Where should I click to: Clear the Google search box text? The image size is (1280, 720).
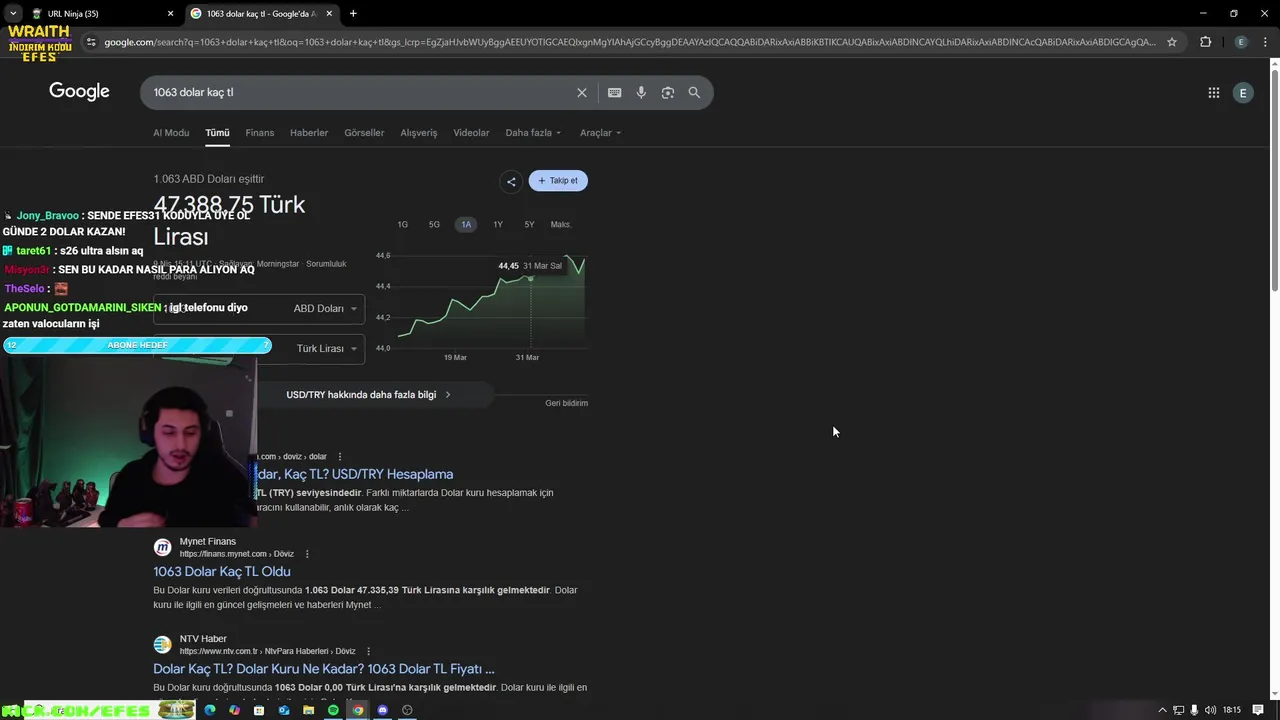(x=581, y=92)
